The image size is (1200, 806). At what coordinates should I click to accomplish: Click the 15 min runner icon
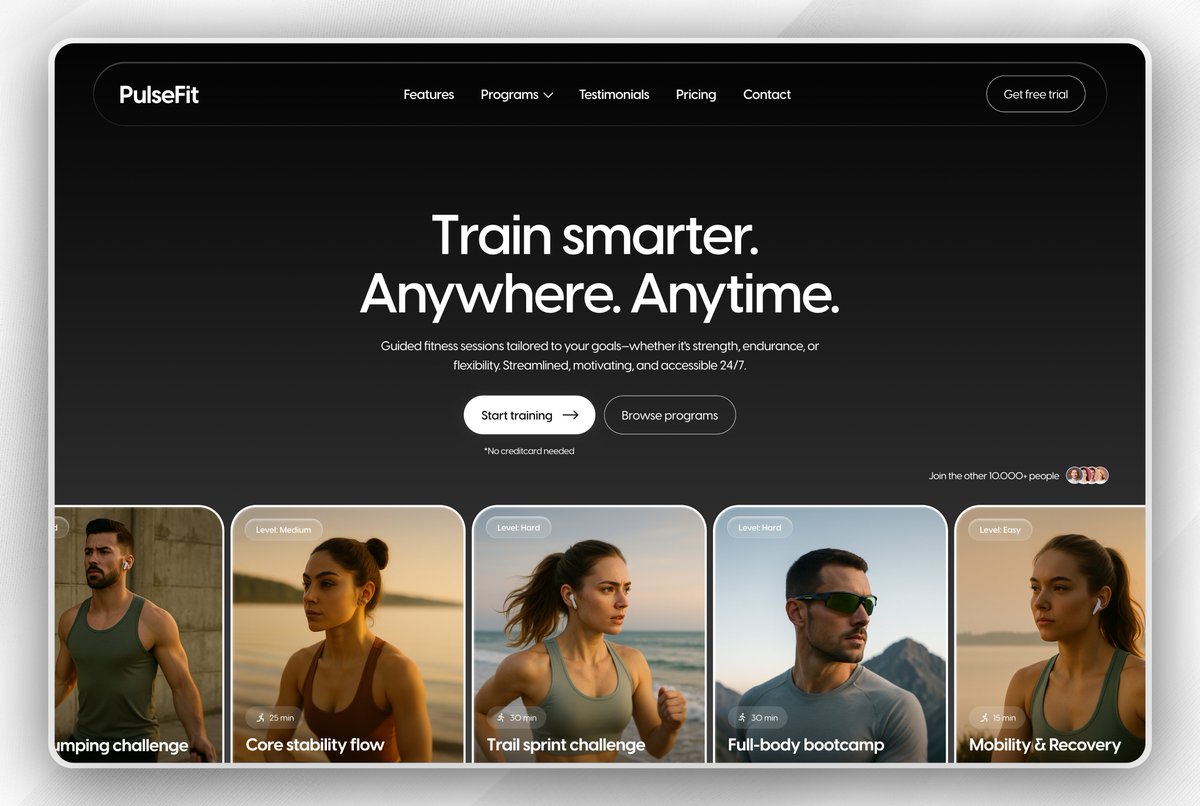pos(984,717)
